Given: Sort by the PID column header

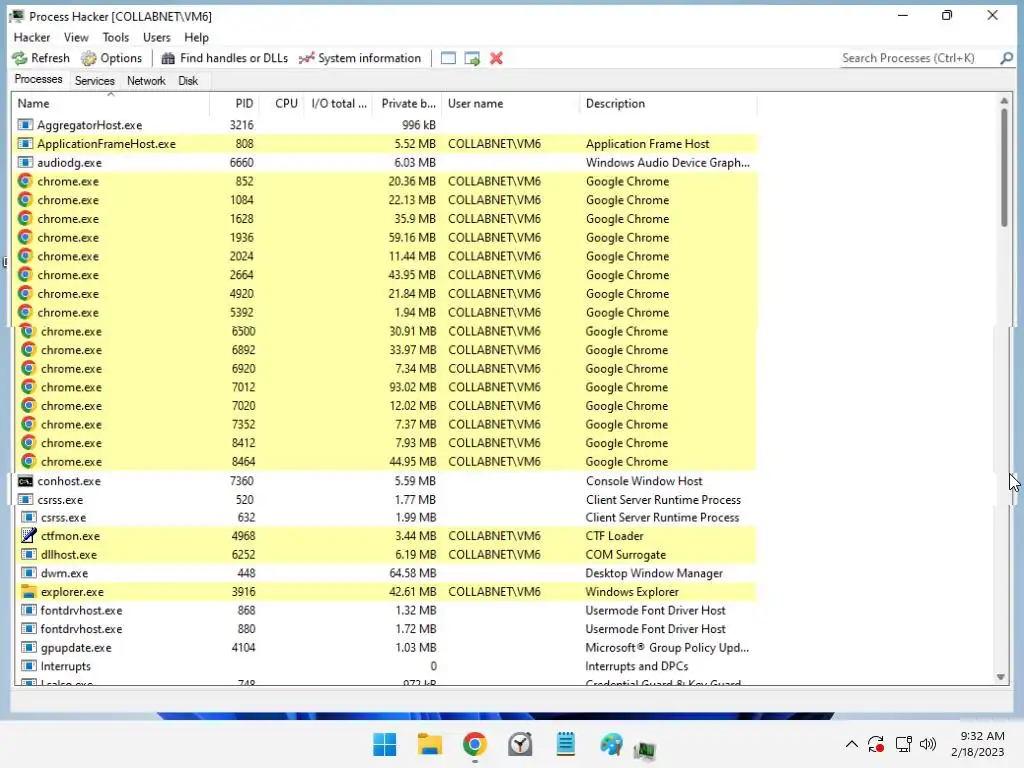Looking at the screenshot, I should [x=234, y=103].
